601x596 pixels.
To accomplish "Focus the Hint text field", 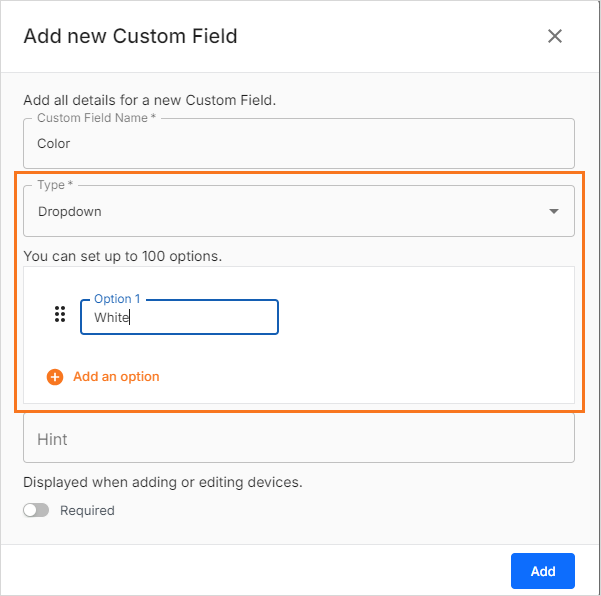I will [298, 439].
